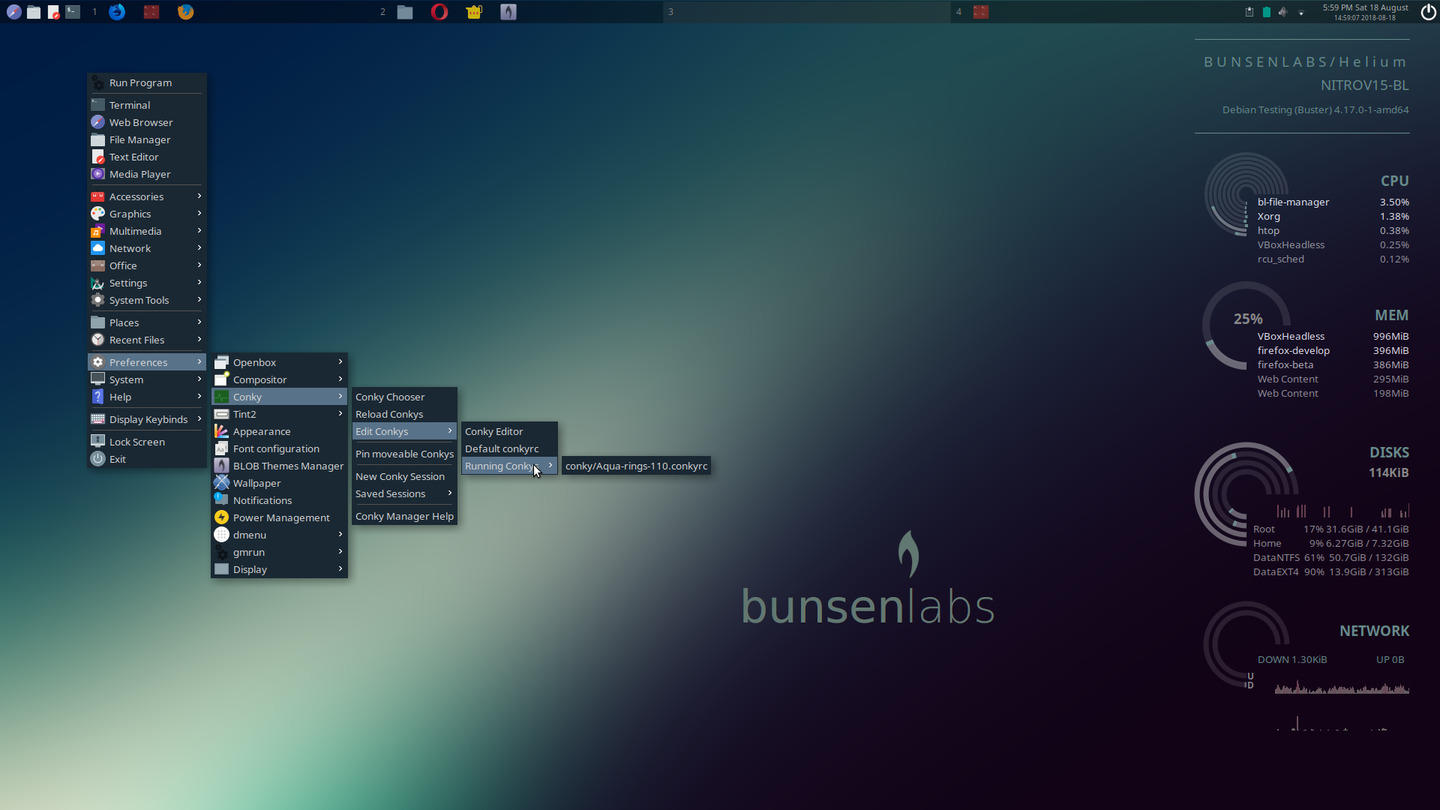The height and width of the screenshot is (810, 1440).
Task: Click the file manager launcher in the top panel
Action: (x=34, y=12)
